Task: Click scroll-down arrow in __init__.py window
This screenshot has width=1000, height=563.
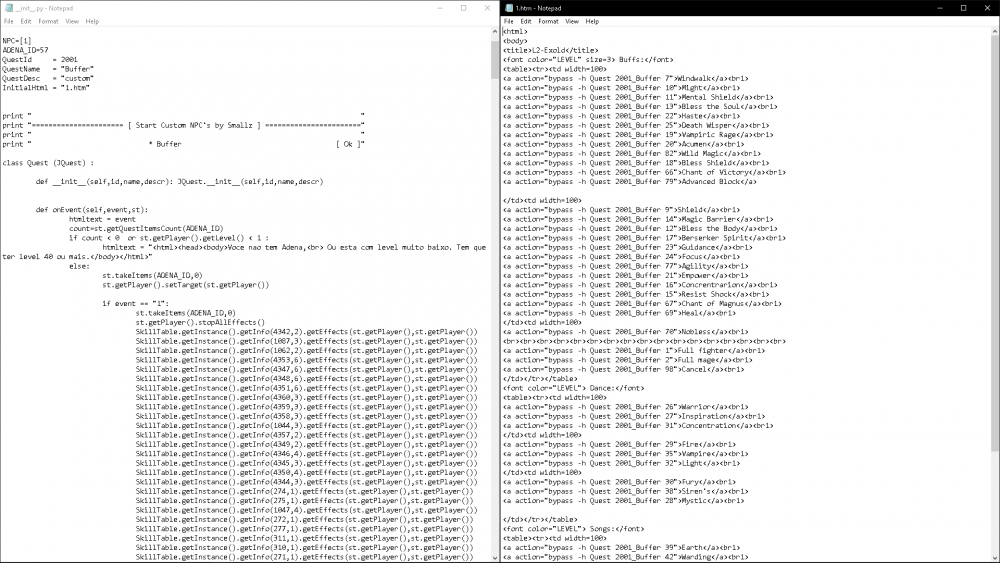Action: coord(495,557)
